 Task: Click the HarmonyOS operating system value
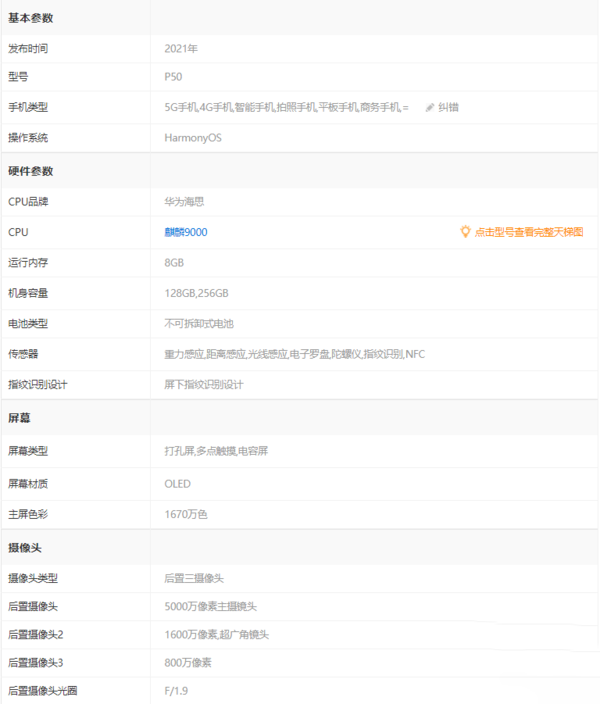pyautogui.click(x=193, y=138)
